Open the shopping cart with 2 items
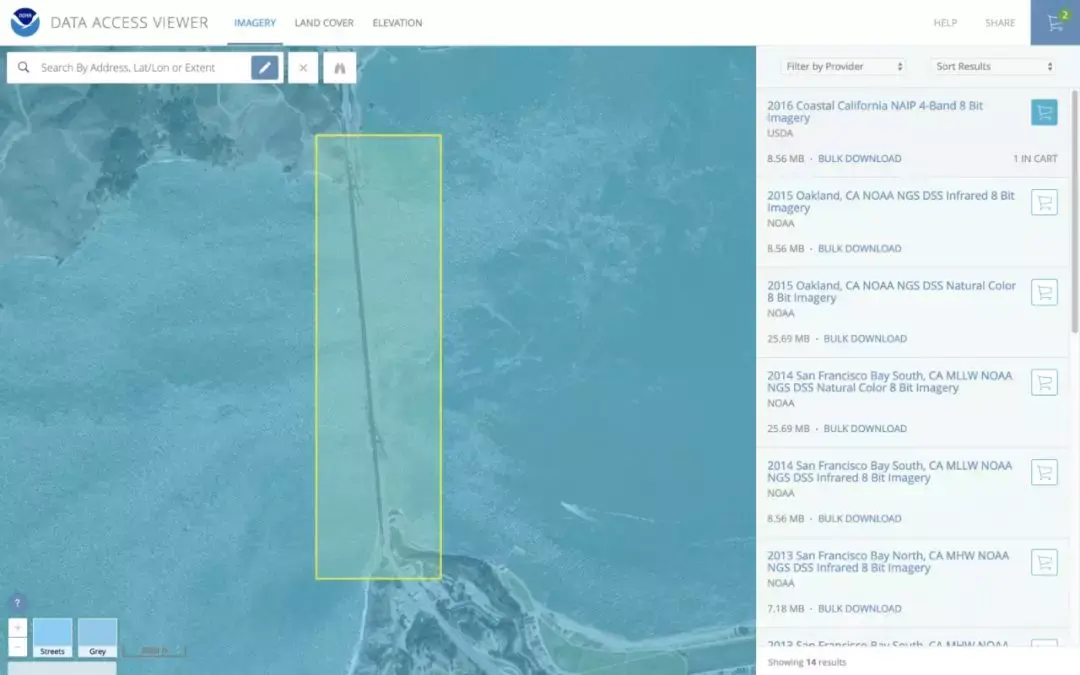The width and height of the screenshot is (1080, 675). point(1054,22)
